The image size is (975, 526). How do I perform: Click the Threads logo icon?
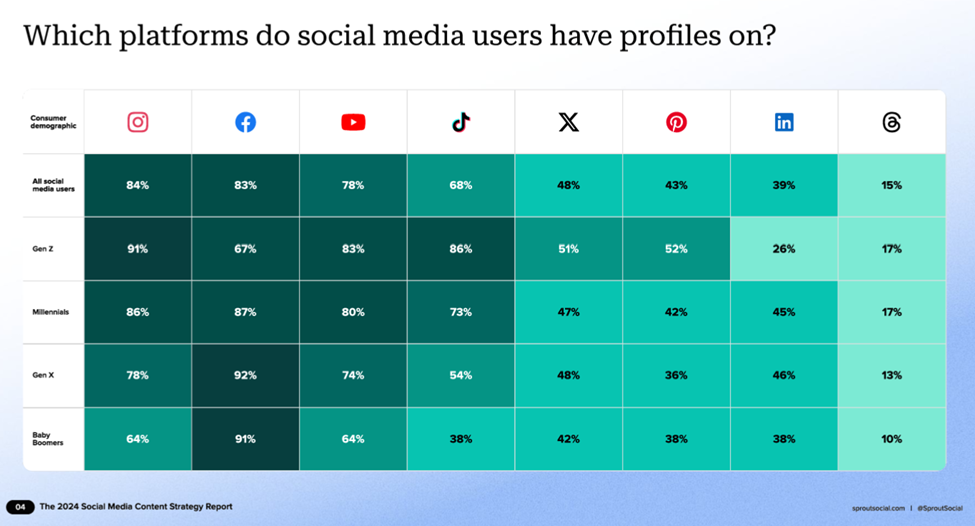pyautogui.click(x=891, y=122)
